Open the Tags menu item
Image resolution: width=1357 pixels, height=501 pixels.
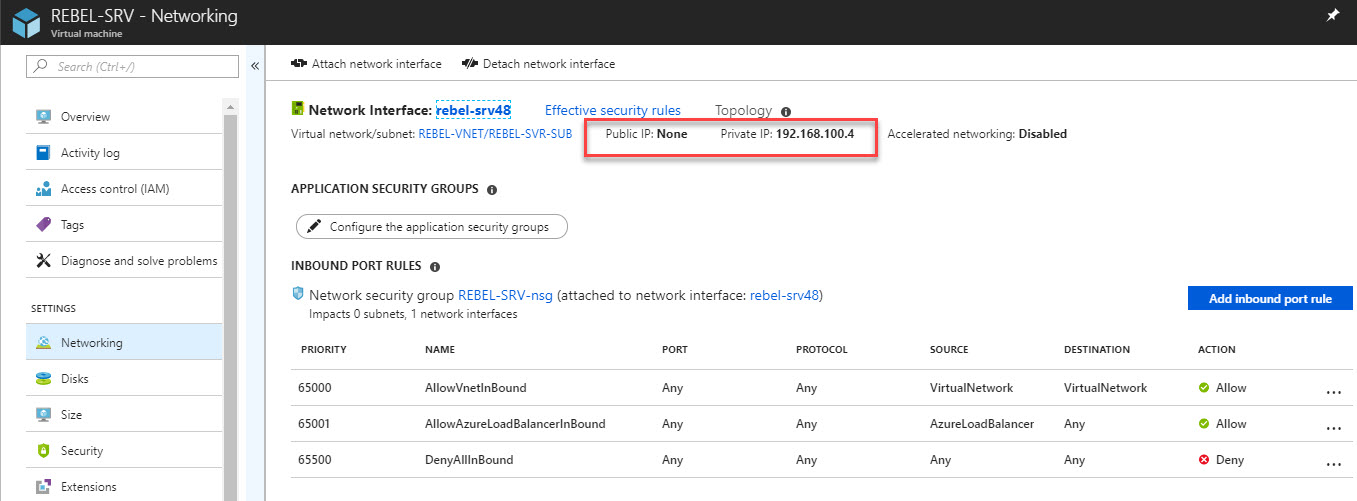point(124,225)
